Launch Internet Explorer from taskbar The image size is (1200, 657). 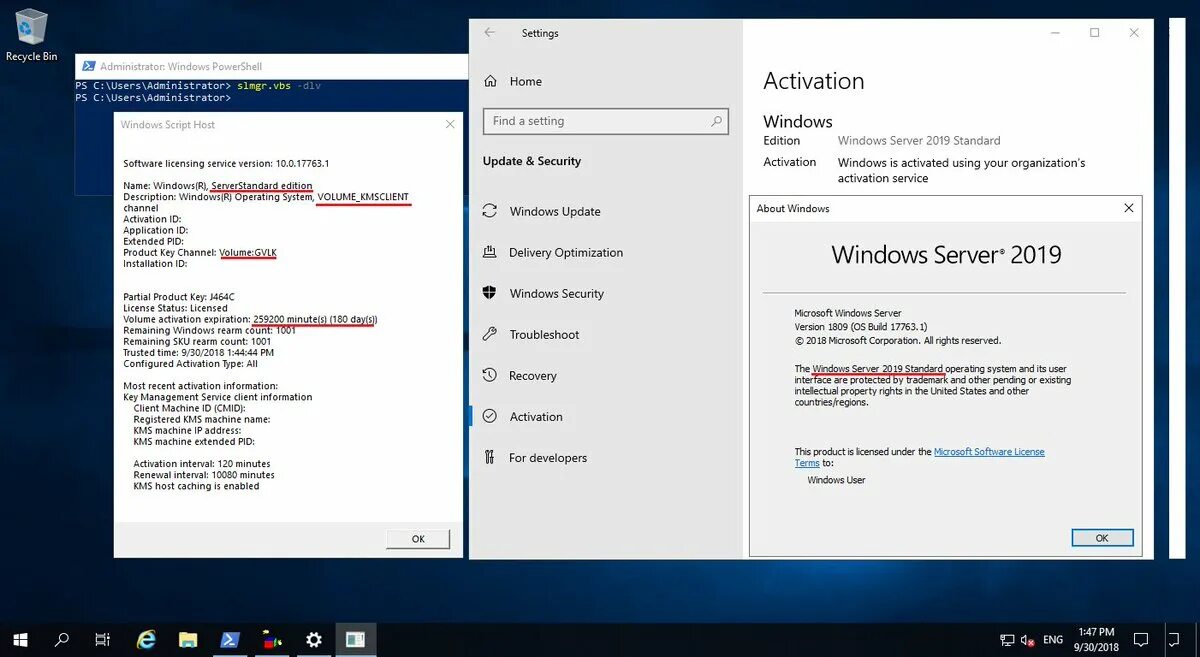click(x=146, y=639)
